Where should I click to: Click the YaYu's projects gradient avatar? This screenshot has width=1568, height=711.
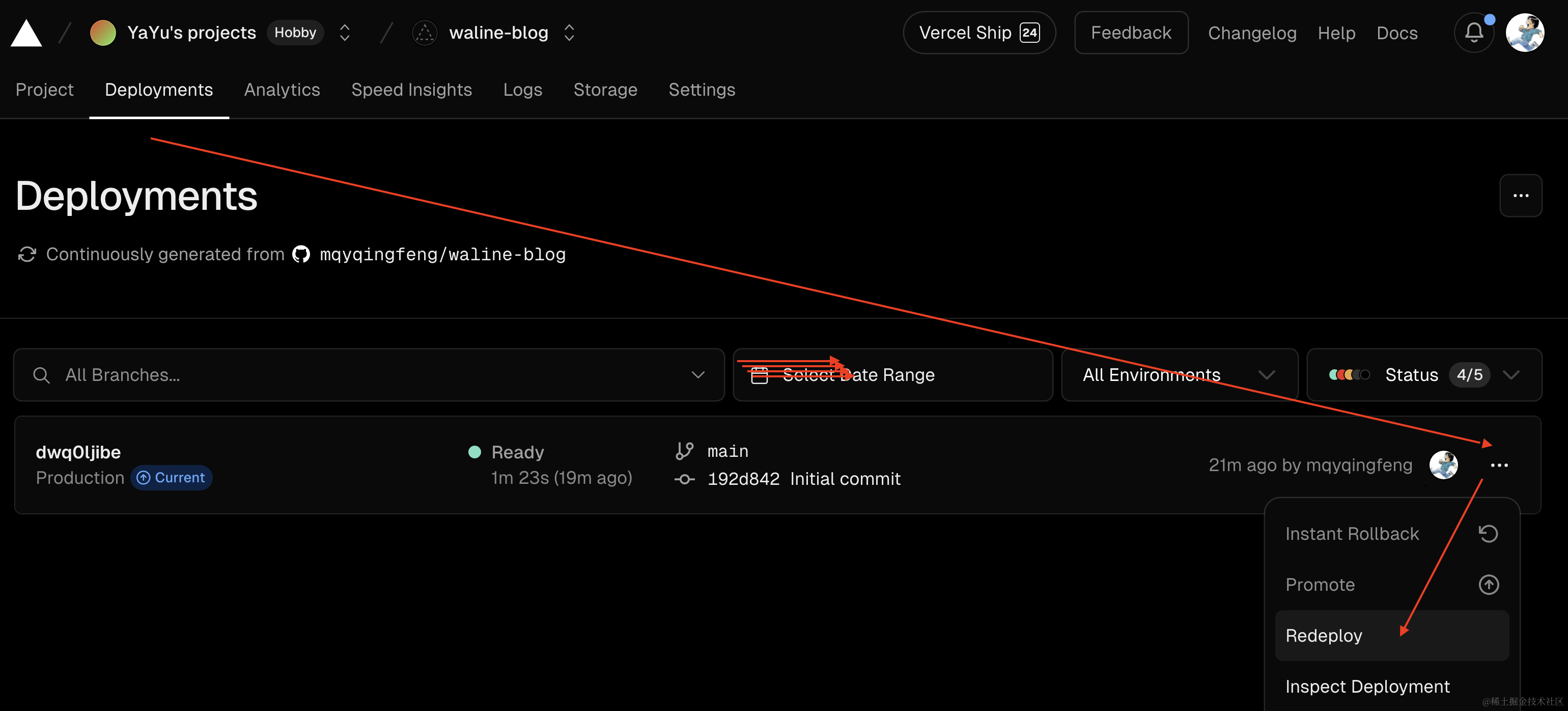coord(103,33)
